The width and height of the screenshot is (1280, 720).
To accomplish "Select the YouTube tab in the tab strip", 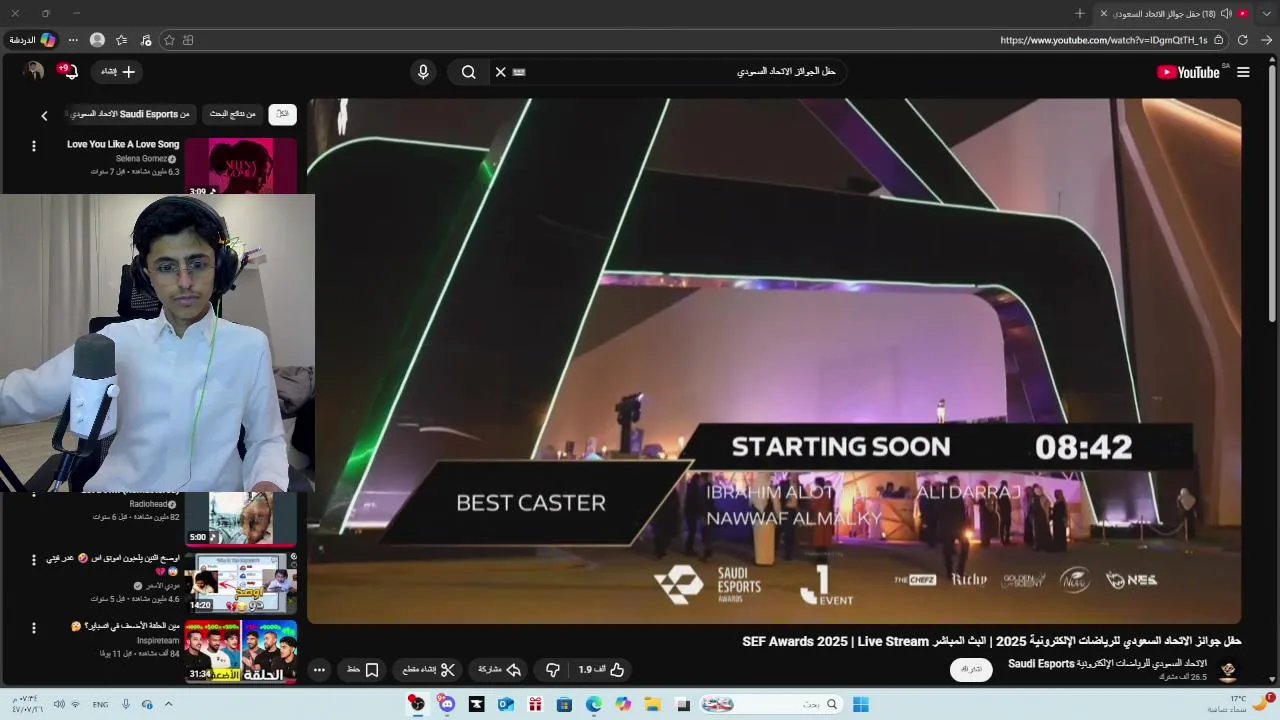I will click(x=1174, y=14).
